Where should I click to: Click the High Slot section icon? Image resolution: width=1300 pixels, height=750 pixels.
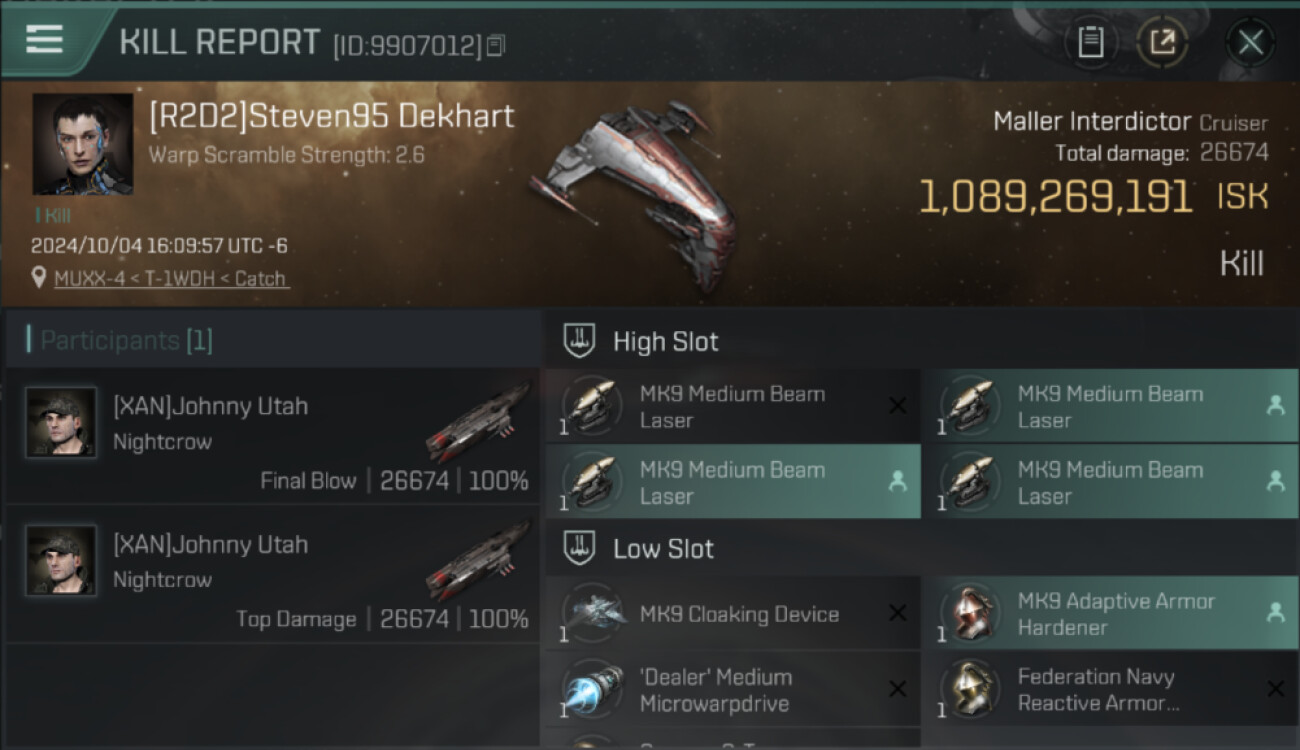[x=580, y=341]
